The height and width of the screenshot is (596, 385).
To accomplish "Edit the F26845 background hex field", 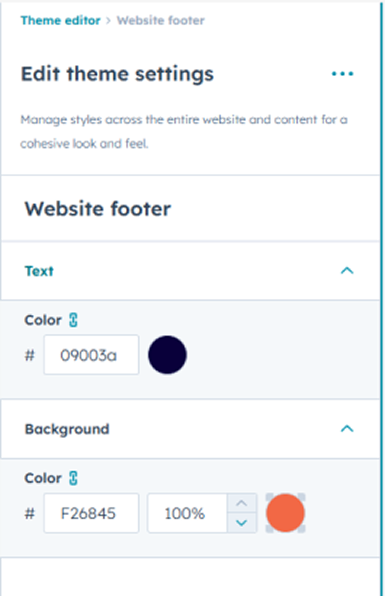I will click(x=91, y=513).
